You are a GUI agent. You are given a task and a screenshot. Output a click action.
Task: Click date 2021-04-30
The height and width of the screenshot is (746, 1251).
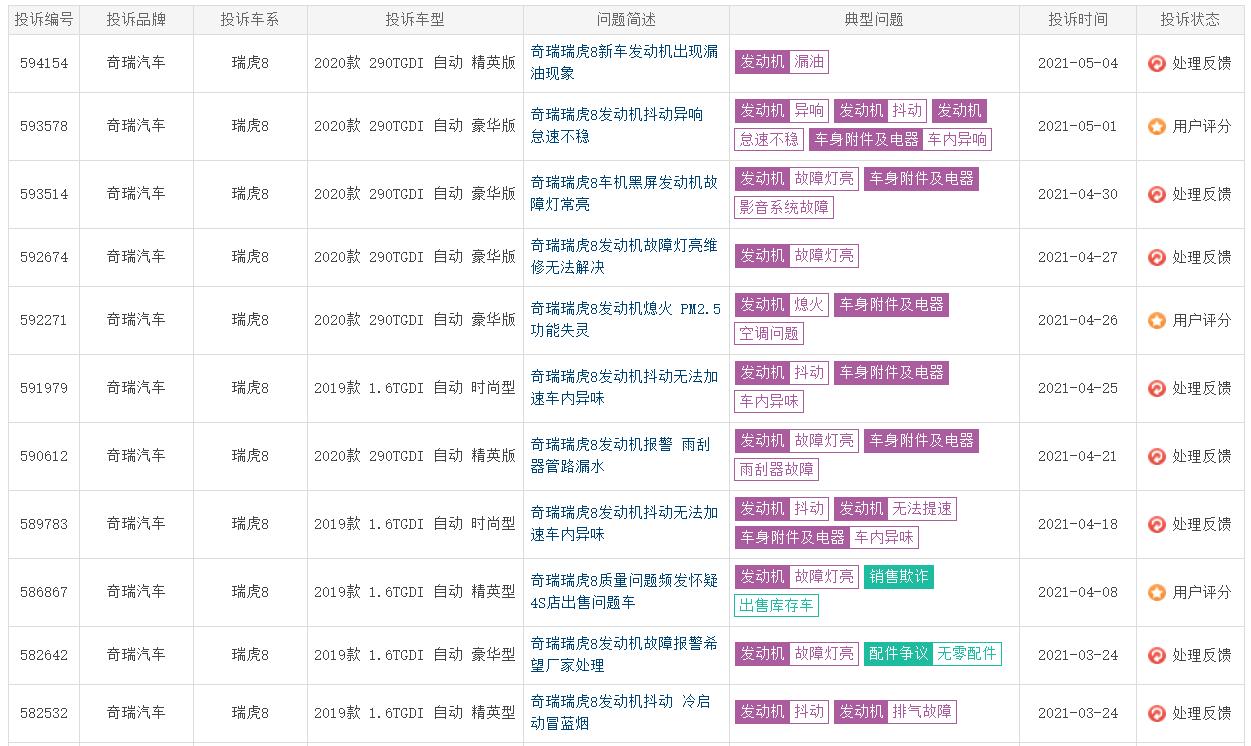click(1078, 194)
